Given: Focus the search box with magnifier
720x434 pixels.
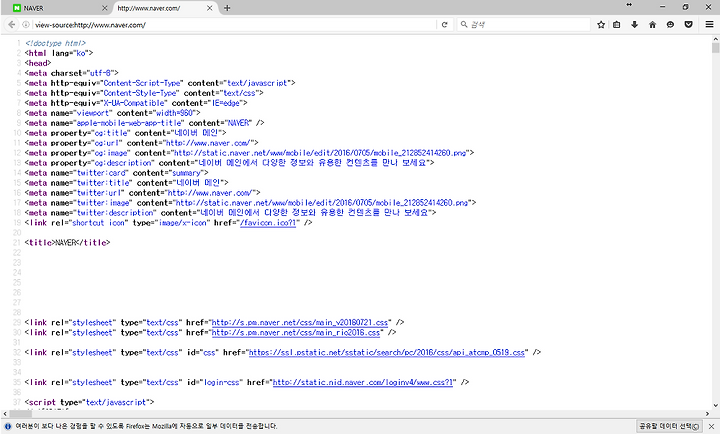Looking at the screenshot, I should pos(523,25).
